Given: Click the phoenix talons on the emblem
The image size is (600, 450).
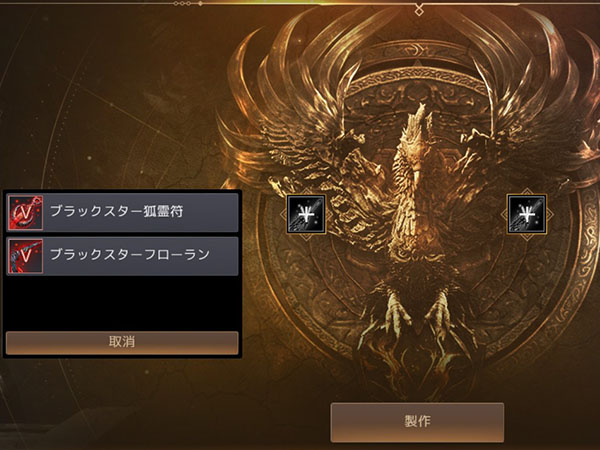Looking at the screenshot, I should click(416, 314).
